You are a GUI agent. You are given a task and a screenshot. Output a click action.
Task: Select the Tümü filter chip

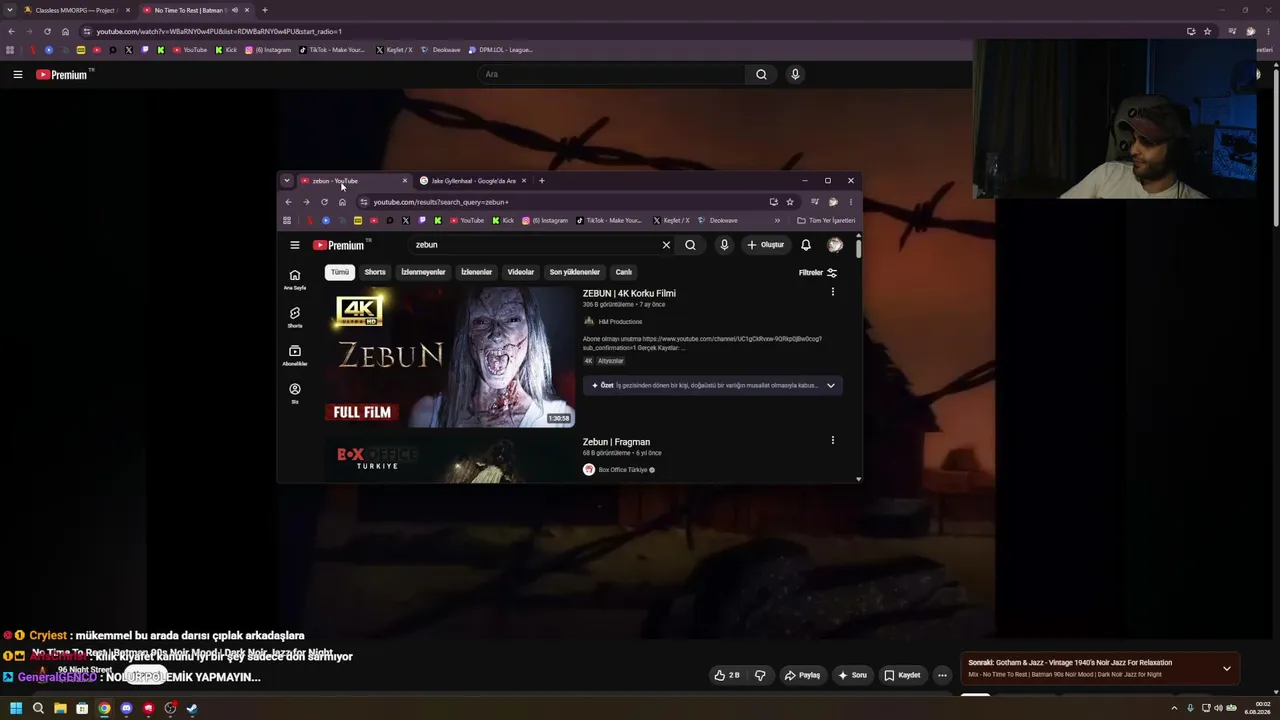[340, 272]
